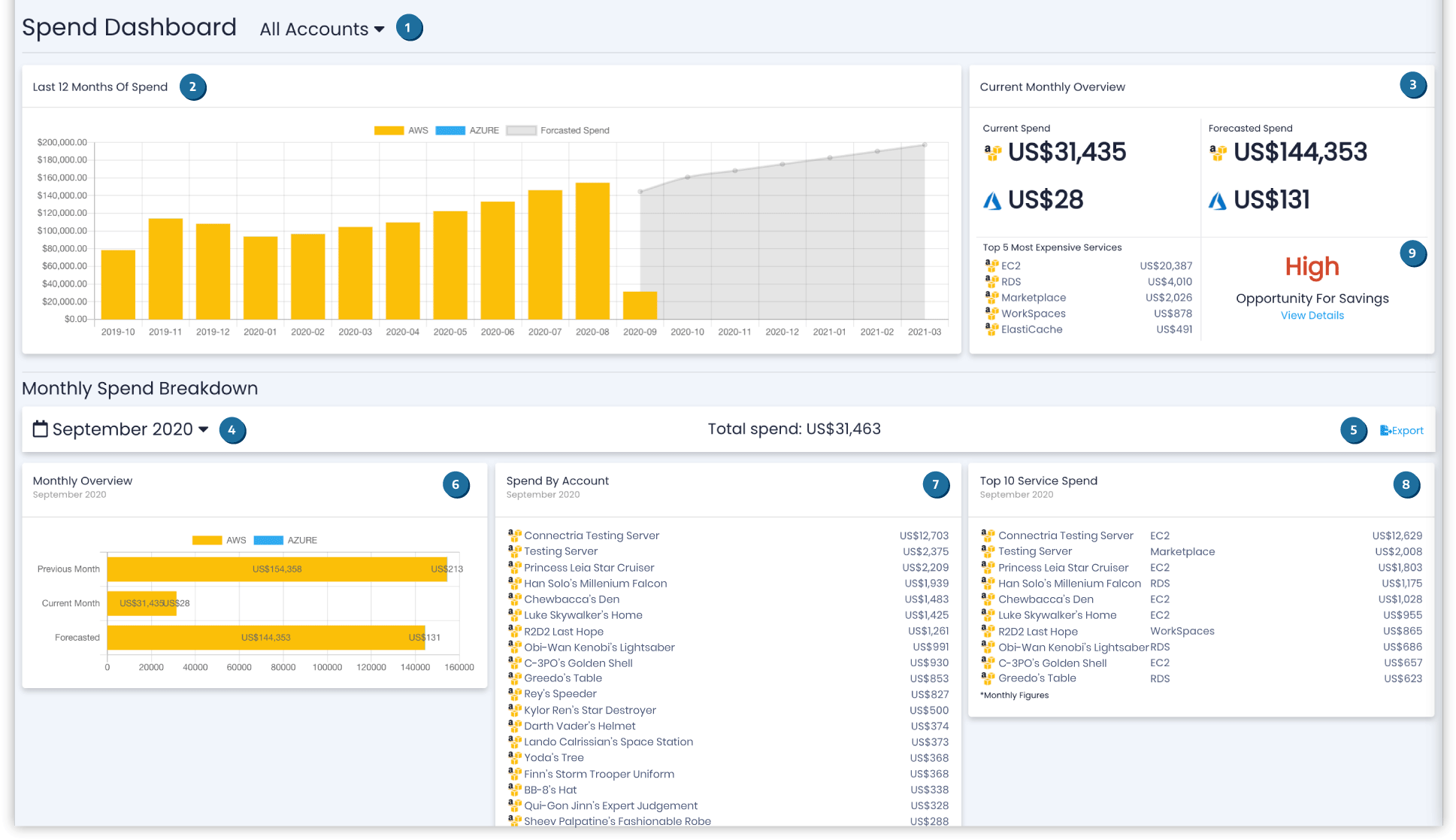This screenshot has height=840, width=1456.
Task: Click AWS icon beside ElastiCache service
Action: [991, 329]
